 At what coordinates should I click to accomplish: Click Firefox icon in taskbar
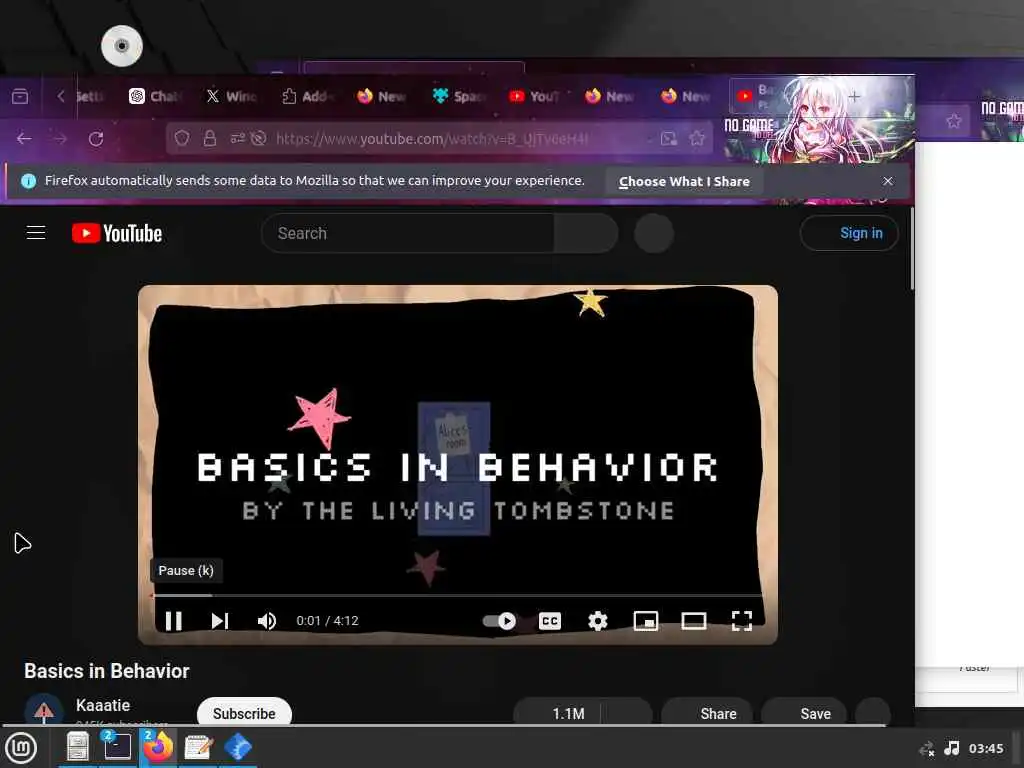tap(158, 747)
